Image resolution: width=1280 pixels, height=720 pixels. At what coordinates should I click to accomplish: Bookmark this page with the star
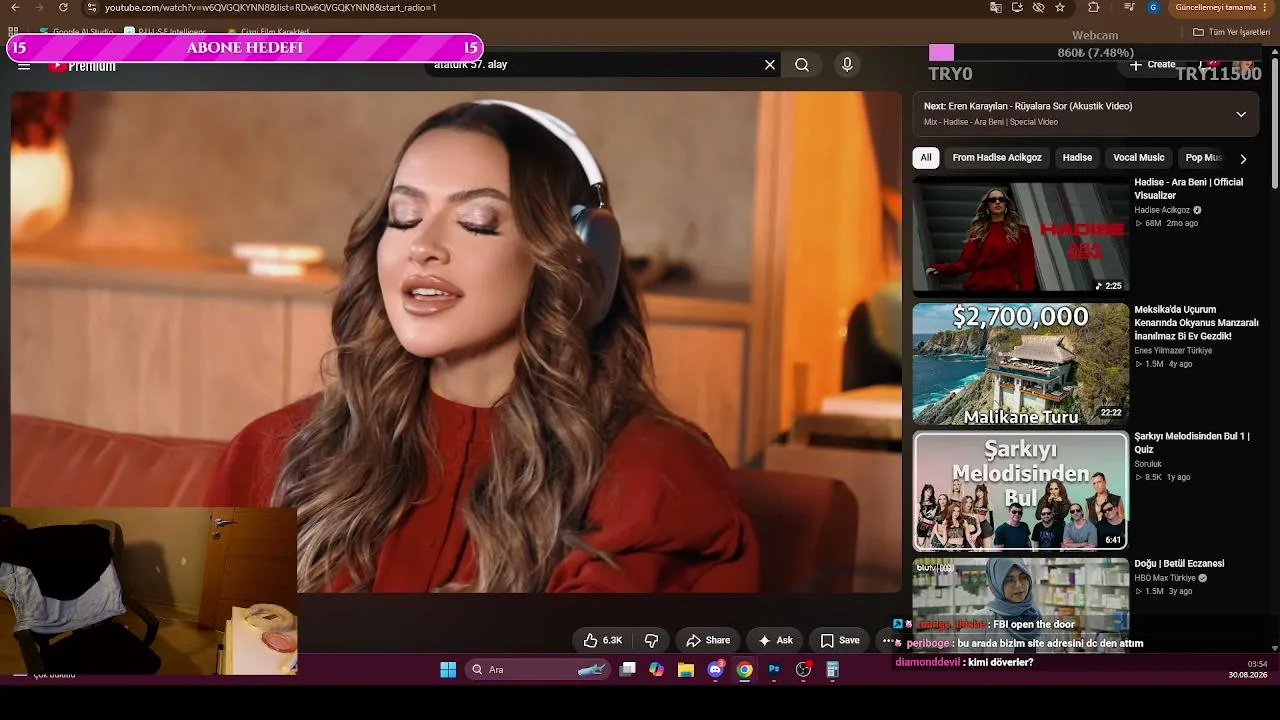point(1060,8)
